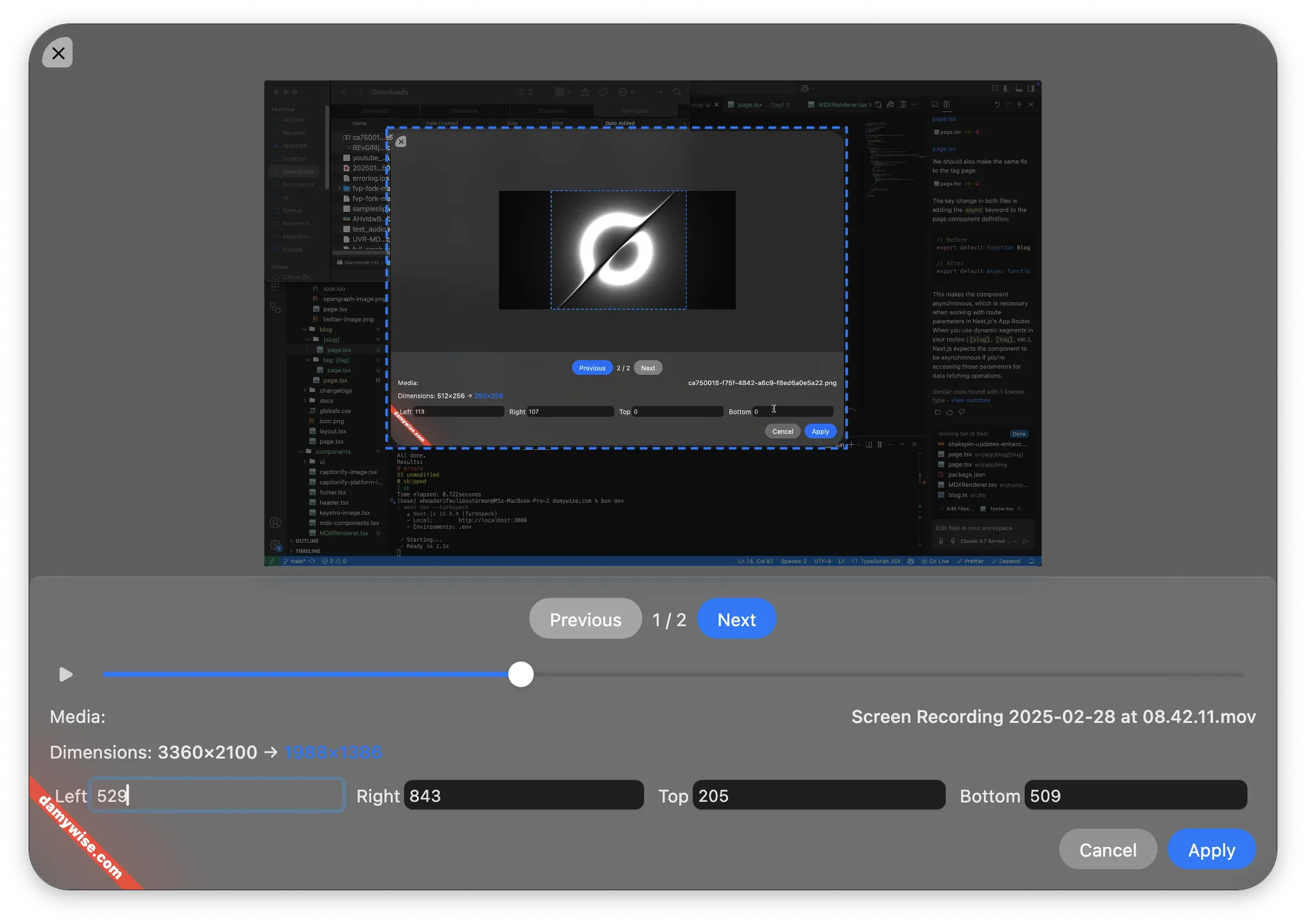The height and width of the screenshot is (924, 1306).
Task: Click Done on the Working Set panel
Action: tap(1019, 434)
